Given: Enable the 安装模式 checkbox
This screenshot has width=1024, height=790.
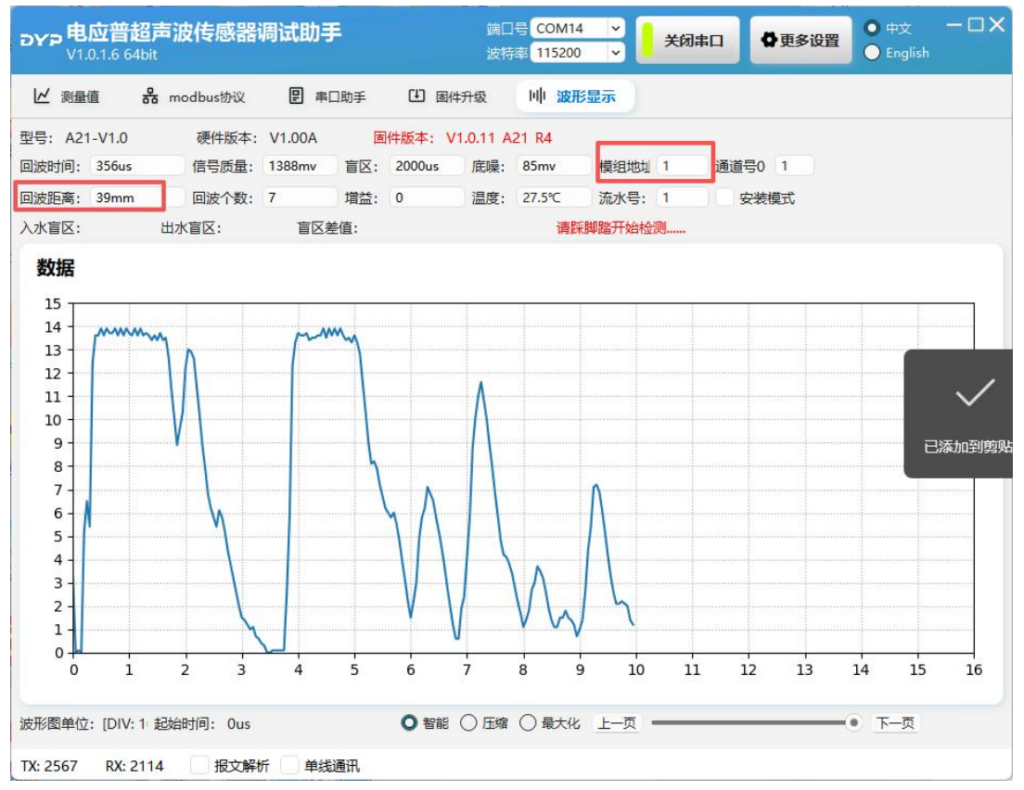Looking at the screenshot, I should (725, 198).
